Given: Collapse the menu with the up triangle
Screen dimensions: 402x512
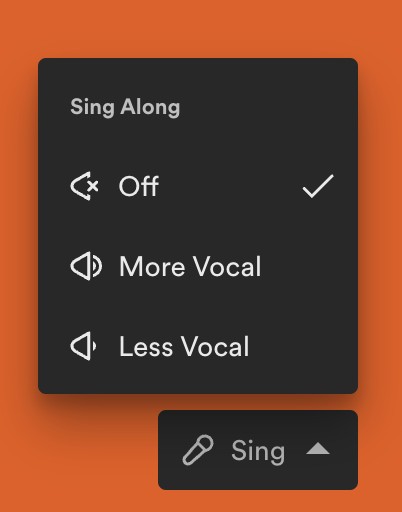Looking at the screenshot, I should point(318,449).
